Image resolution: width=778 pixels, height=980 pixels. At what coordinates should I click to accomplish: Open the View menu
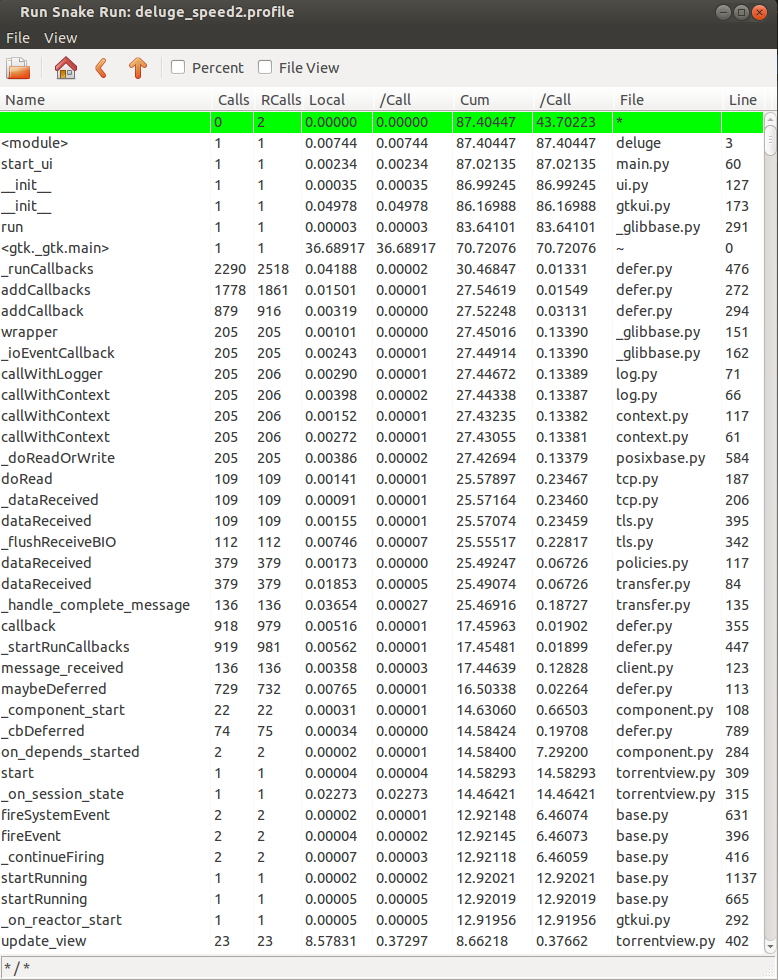(60, 38)
